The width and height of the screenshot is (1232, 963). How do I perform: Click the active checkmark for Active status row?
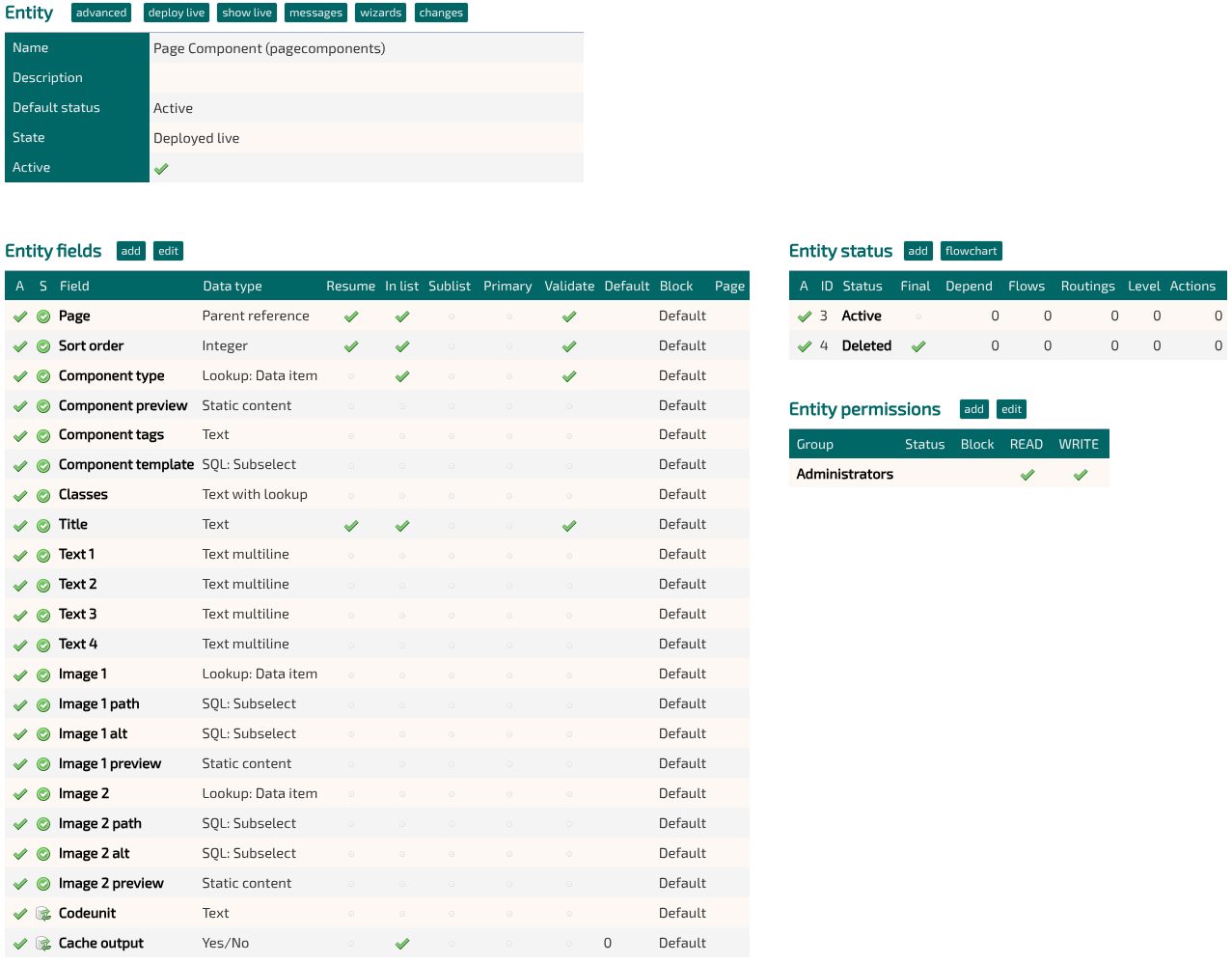[805, 316]
